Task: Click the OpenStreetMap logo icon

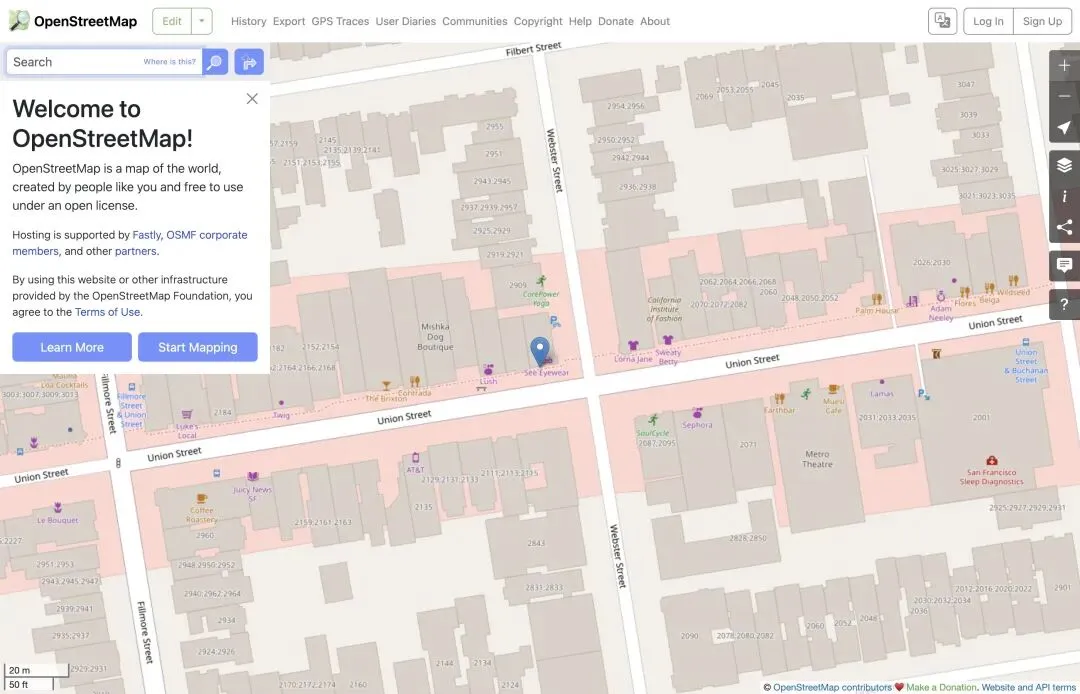Action: 19,21
